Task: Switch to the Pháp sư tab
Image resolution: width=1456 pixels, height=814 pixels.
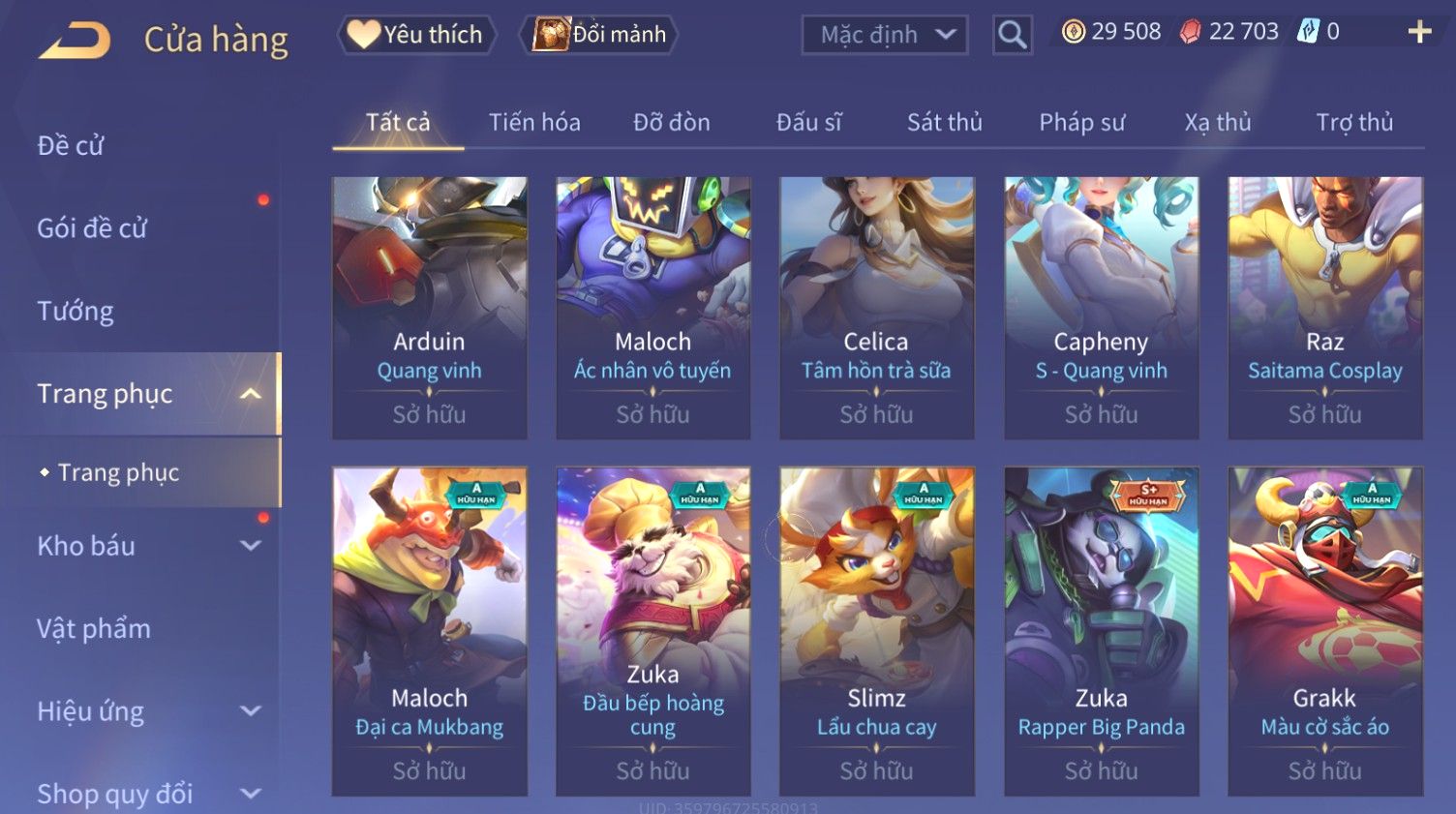Action: 1081,122
